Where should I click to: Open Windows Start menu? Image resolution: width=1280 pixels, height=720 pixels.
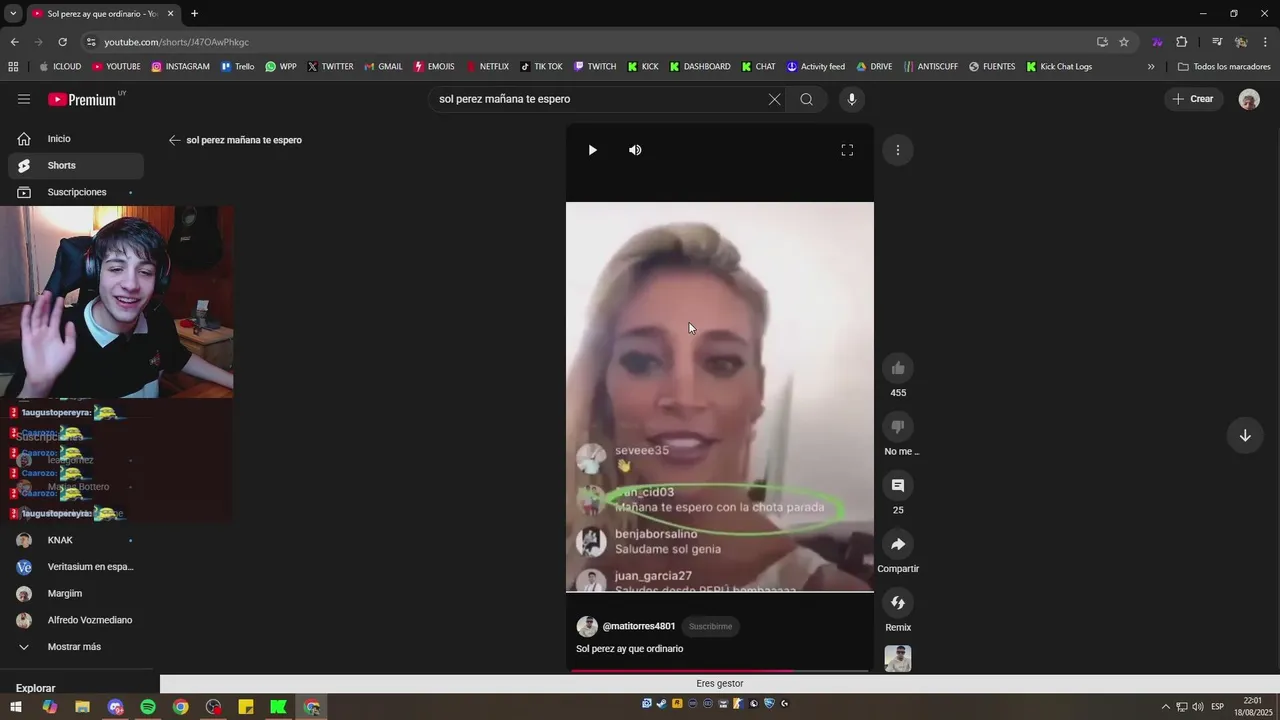[x=16, y=707]
